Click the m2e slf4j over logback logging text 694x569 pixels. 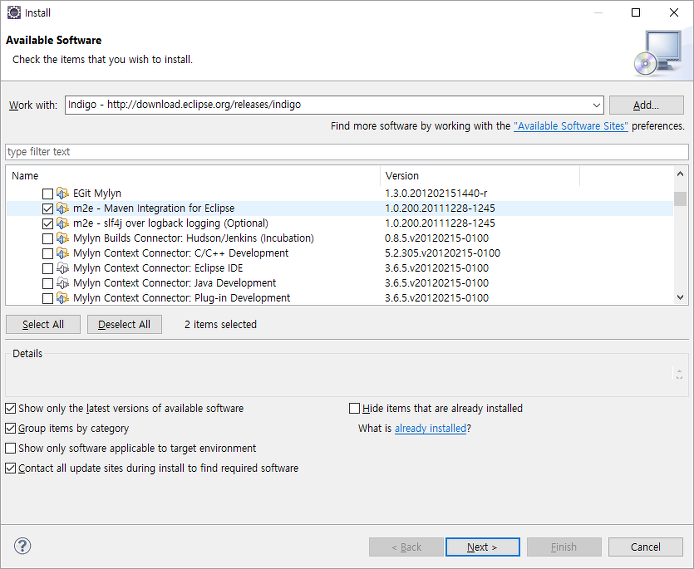click(x=171, y=223)
